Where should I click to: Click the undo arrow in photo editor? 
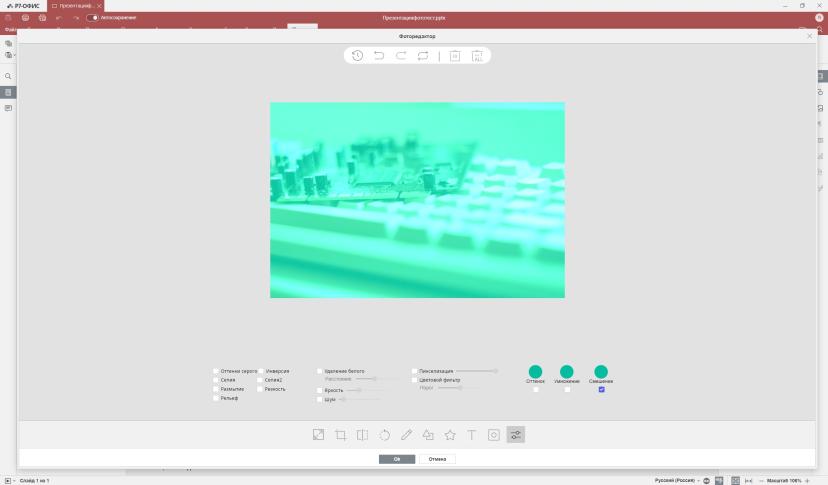379,55
